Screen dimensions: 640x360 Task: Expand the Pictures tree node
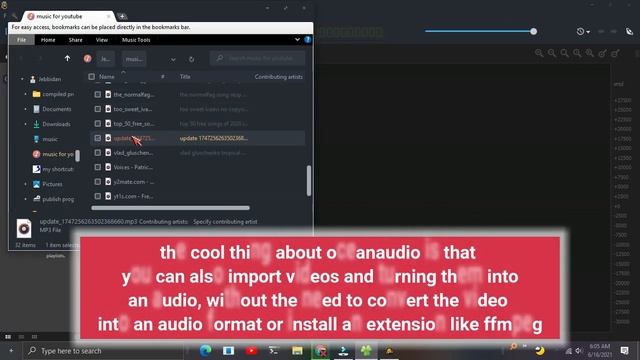pos(25,184)
